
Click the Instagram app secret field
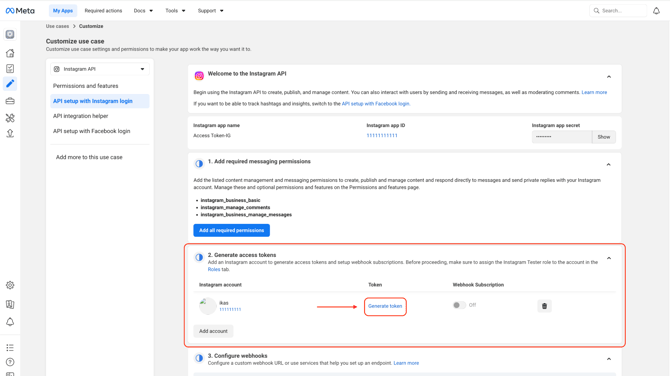[x=562, y=137]
